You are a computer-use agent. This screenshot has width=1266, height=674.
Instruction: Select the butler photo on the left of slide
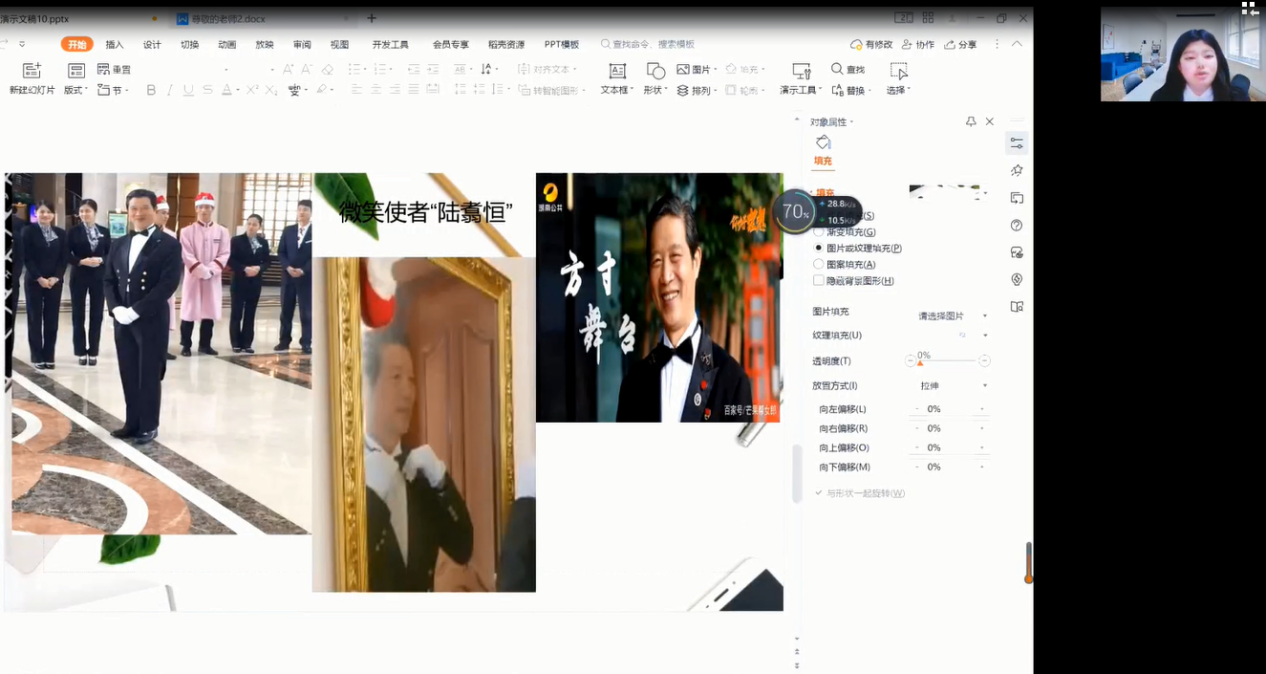(158, 353)
